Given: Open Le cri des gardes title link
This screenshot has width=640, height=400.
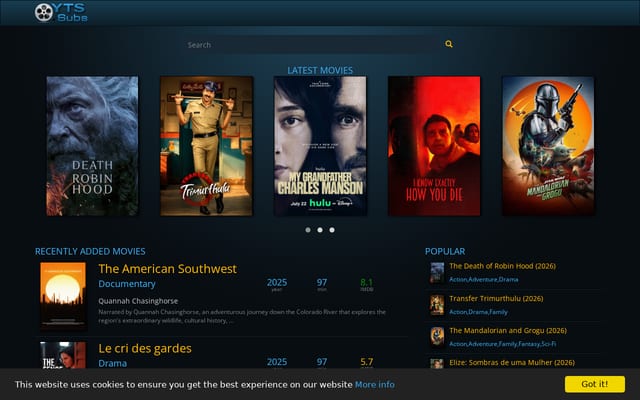Looking at the screenshot, I should click(145, 349).
